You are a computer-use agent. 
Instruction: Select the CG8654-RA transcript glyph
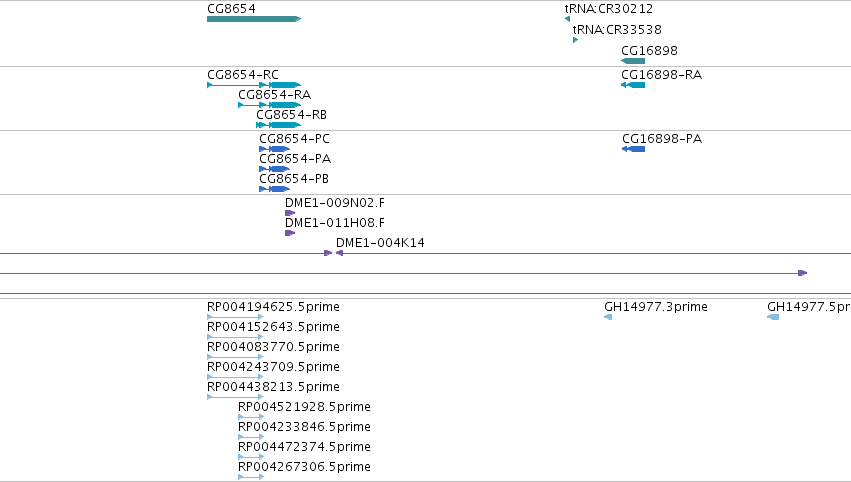point(269,105)
